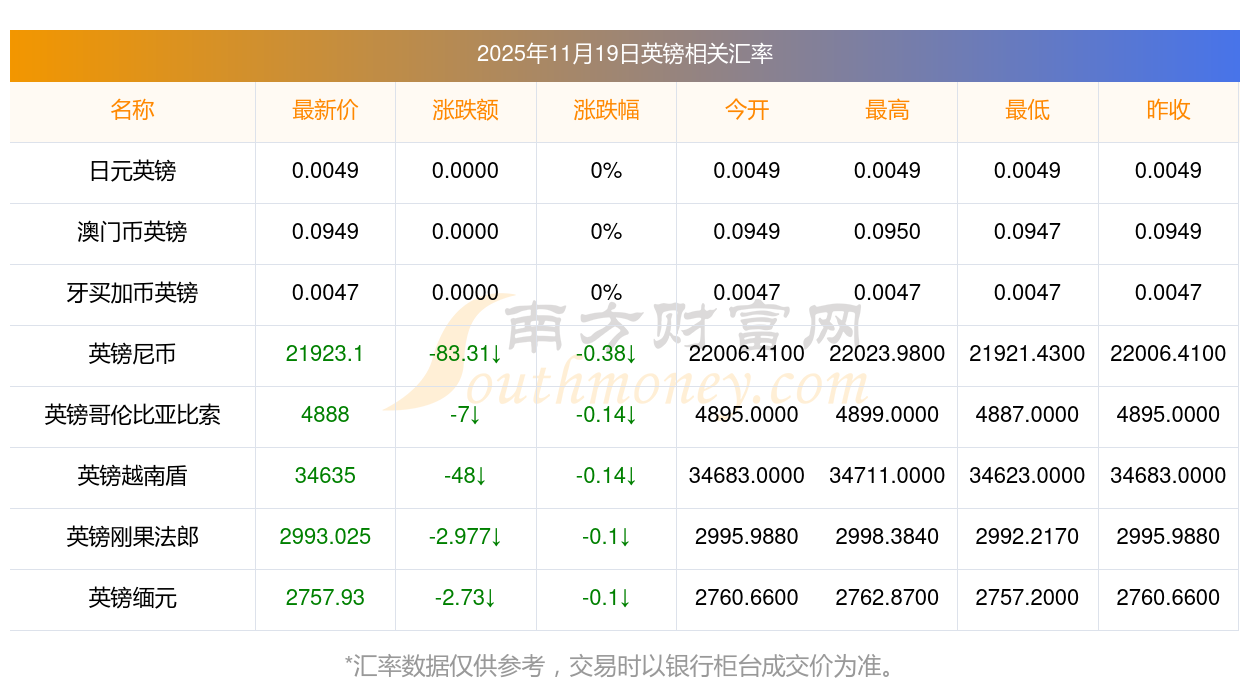Select the 牙买加币英镑 row name
1250x697 pixels.
click(132, 293)
